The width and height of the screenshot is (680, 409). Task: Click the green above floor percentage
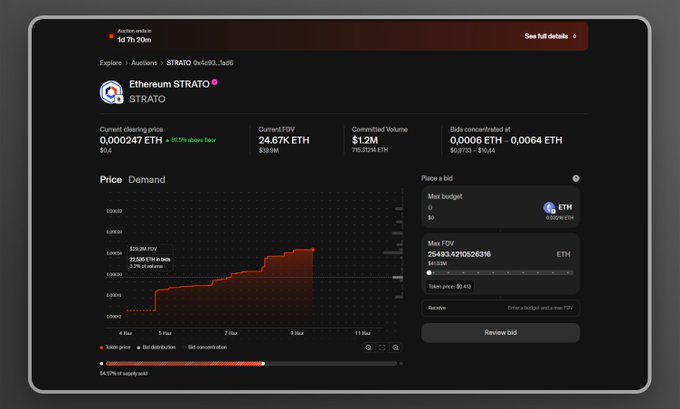[x=191, y=140]
